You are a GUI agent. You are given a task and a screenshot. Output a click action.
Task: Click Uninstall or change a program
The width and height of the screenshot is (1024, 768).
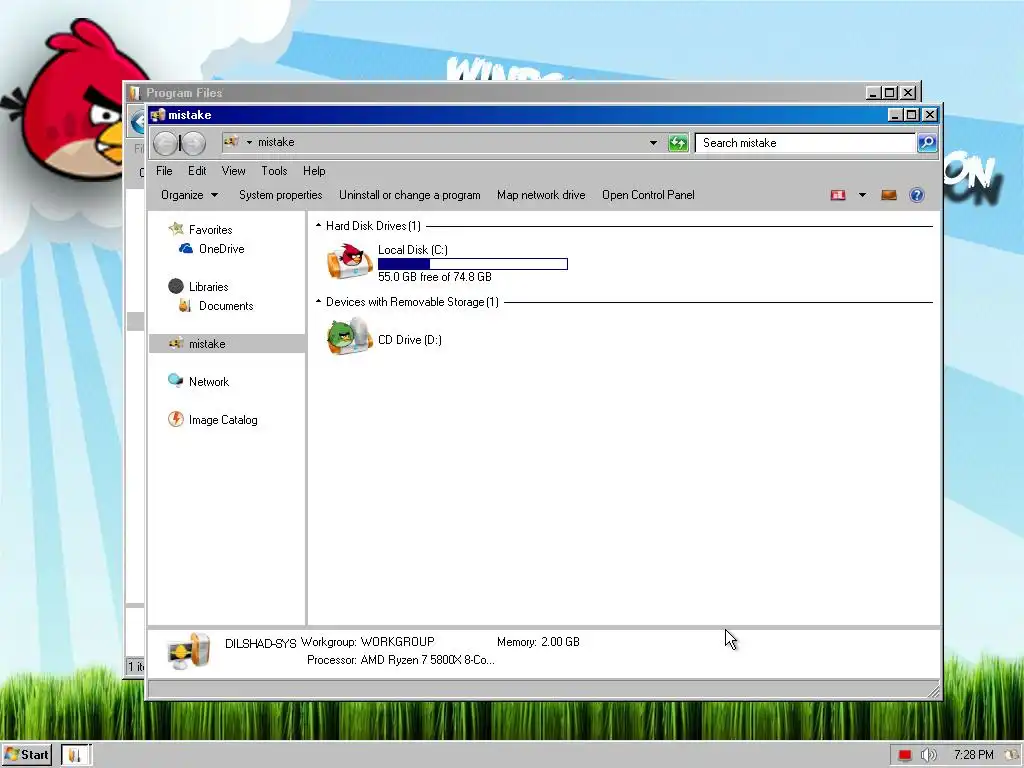[409, 195]
